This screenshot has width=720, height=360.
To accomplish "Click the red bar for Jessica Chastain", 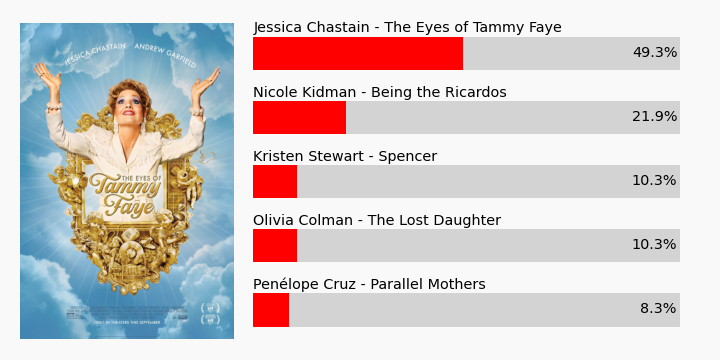I will click(358, 53).
